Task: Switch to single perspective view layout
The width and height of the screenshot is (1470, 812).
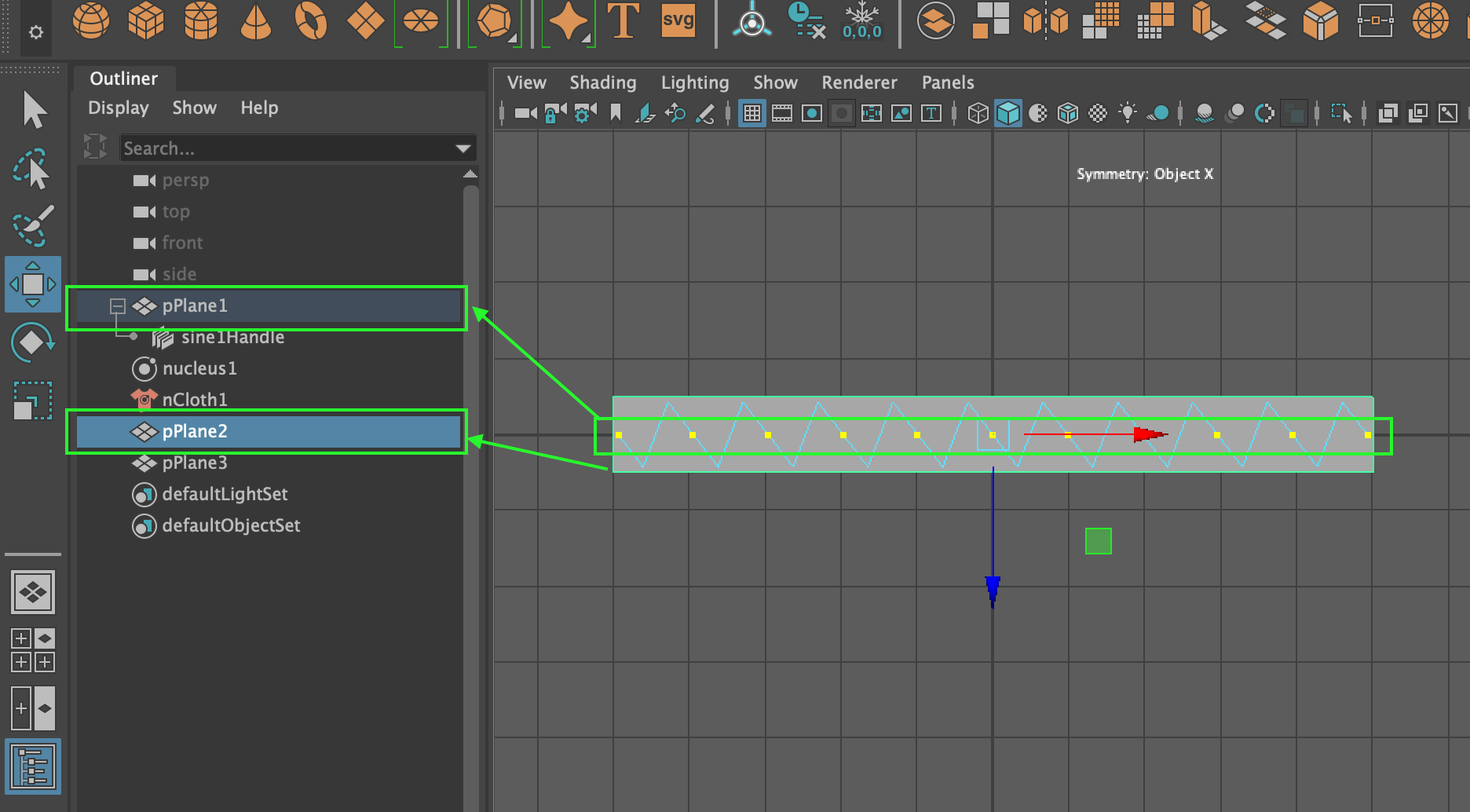Action: 33,592
